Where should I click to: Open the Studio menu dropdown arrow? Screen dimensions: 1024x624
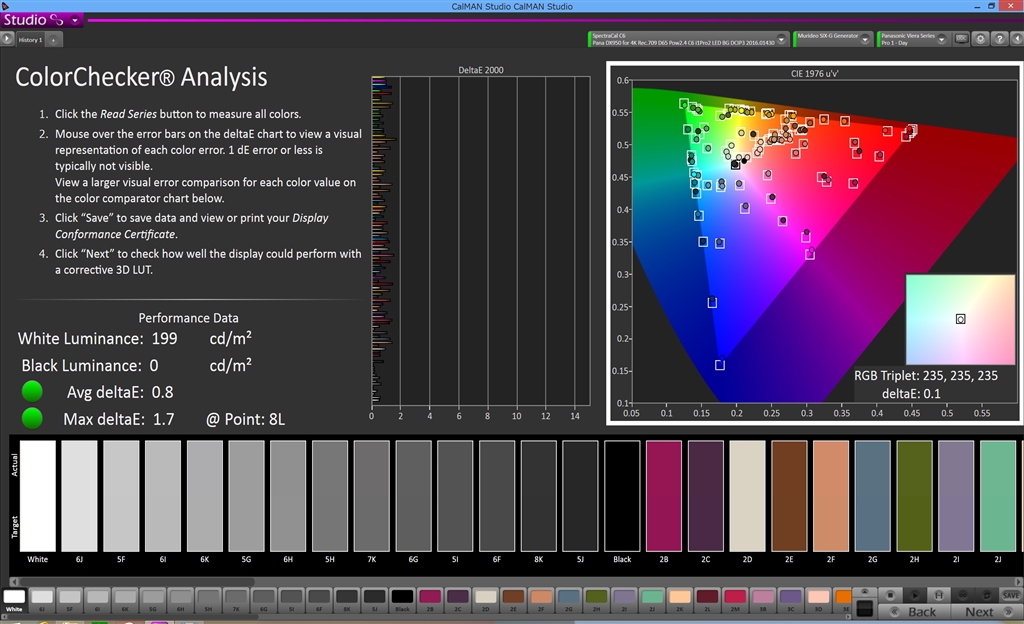[76, 20]
